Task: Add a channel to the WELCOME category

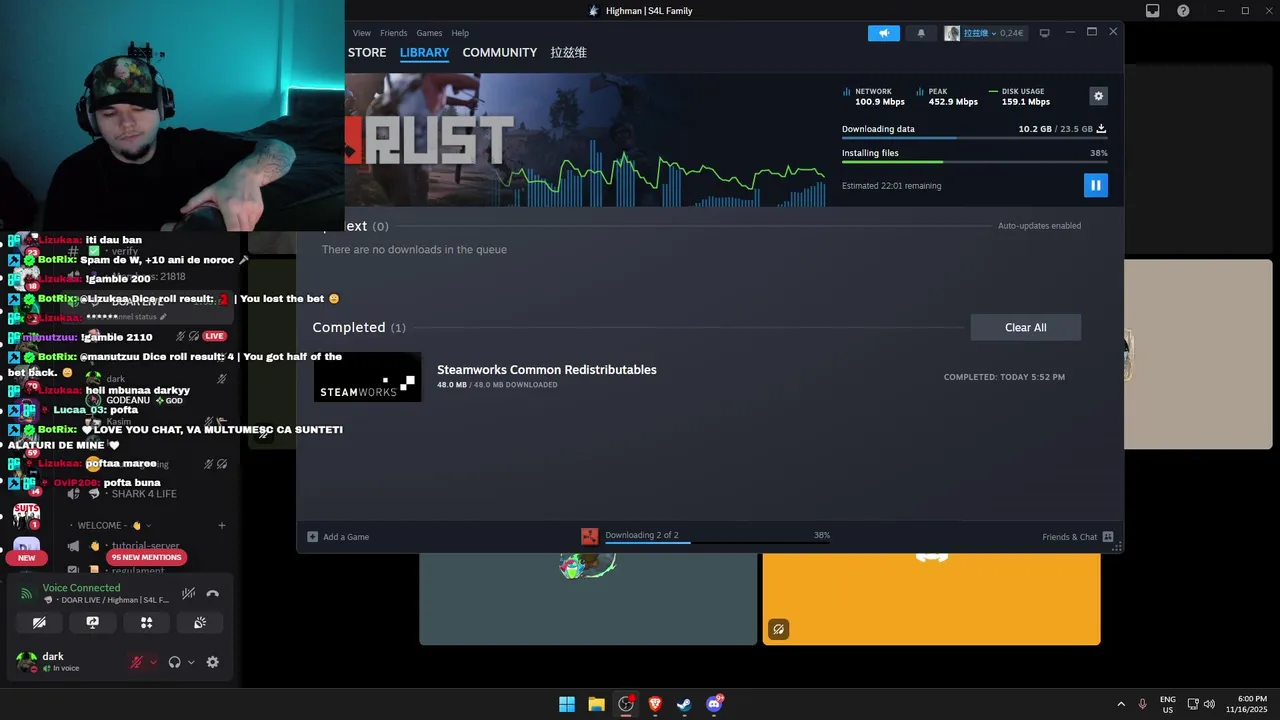Action: pos(222,525)
